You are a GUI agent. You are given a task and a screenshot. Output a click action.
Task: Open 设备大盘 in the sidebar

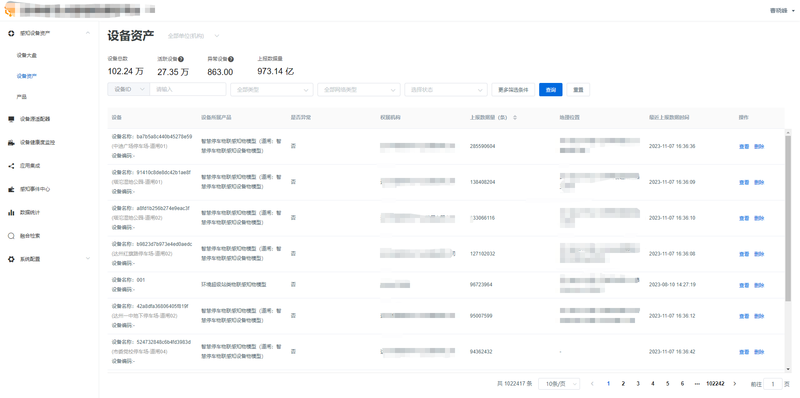(27, 55)
